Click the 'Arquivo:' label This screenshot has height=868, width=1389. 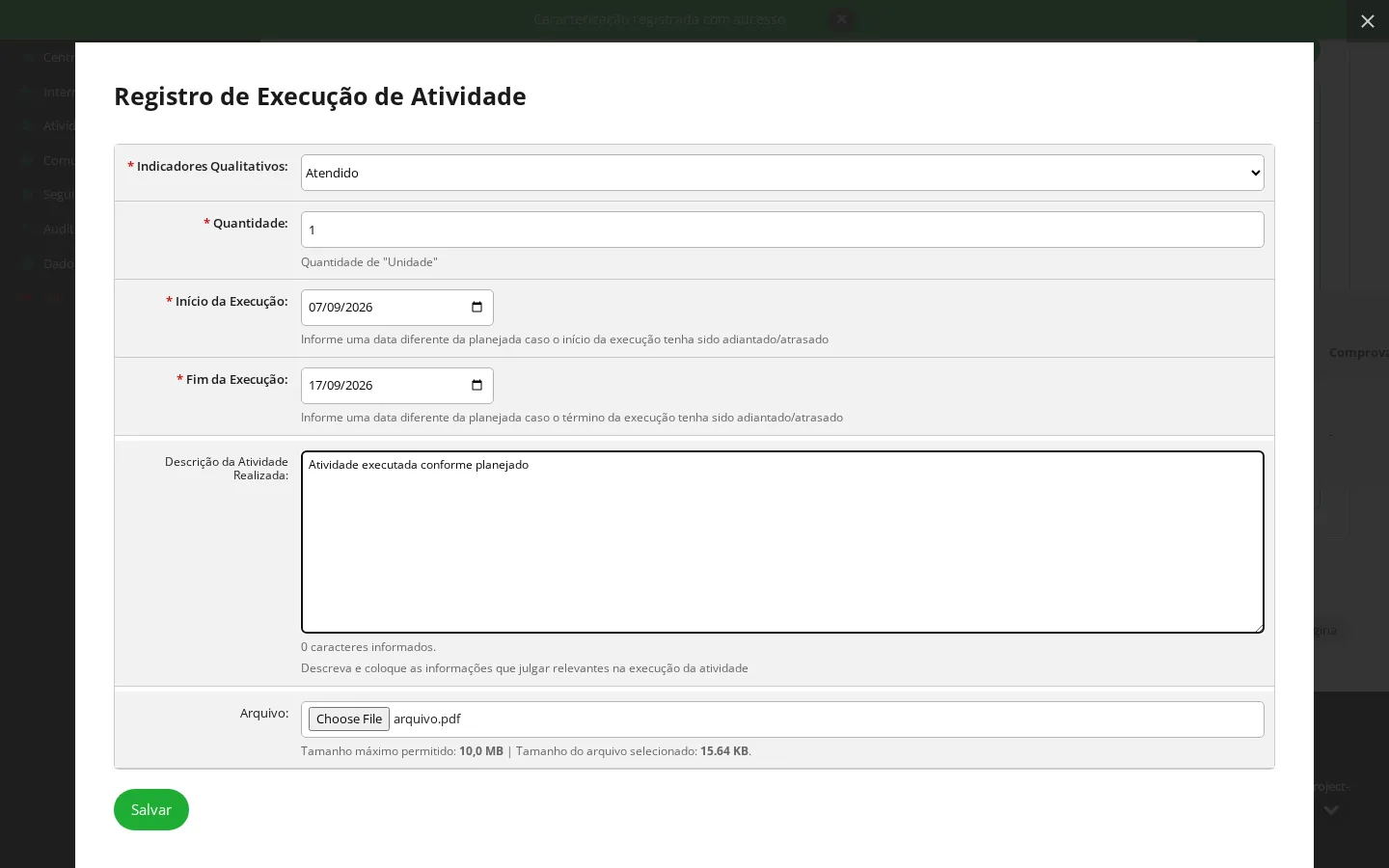click(264, 714)
